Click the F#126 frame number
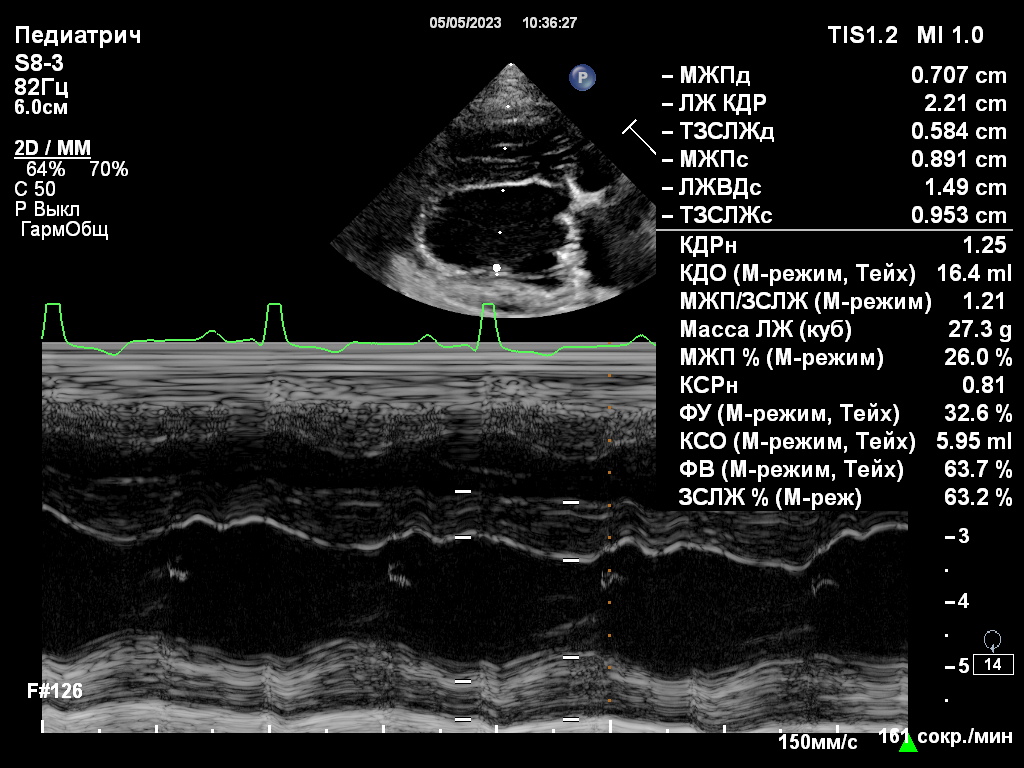Screen dimensions: 1024x768 55,691
